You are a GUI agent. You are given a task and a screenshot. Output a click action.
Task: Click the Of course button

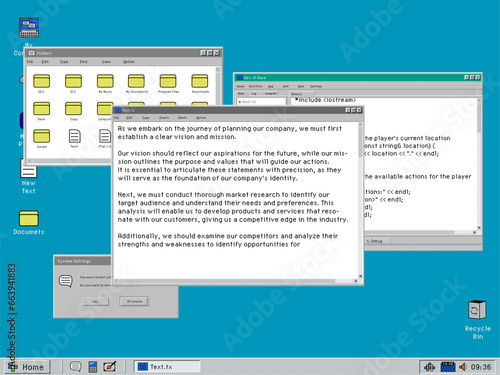pos(134,301)
